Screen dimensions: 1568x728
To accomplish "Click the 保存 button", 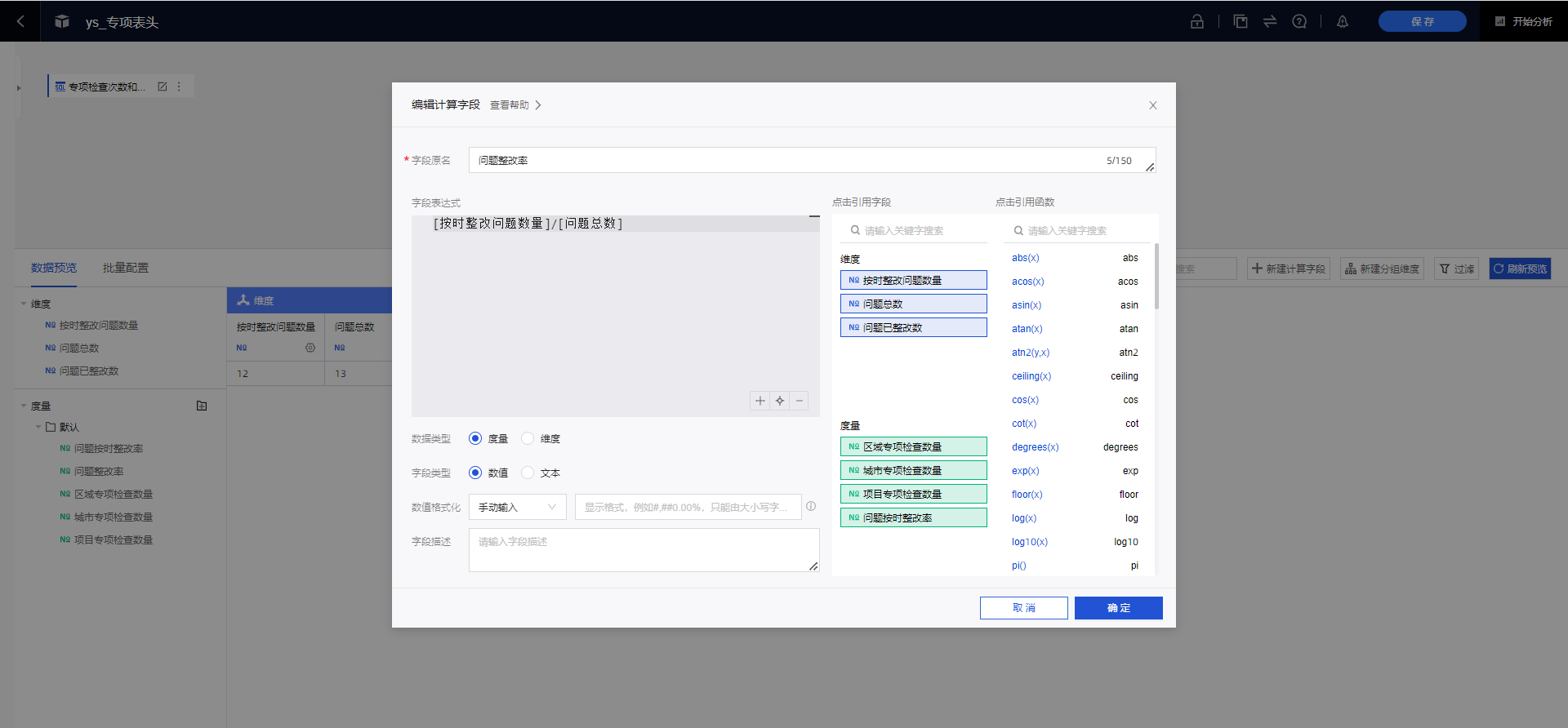I will tap(1423, 21).
